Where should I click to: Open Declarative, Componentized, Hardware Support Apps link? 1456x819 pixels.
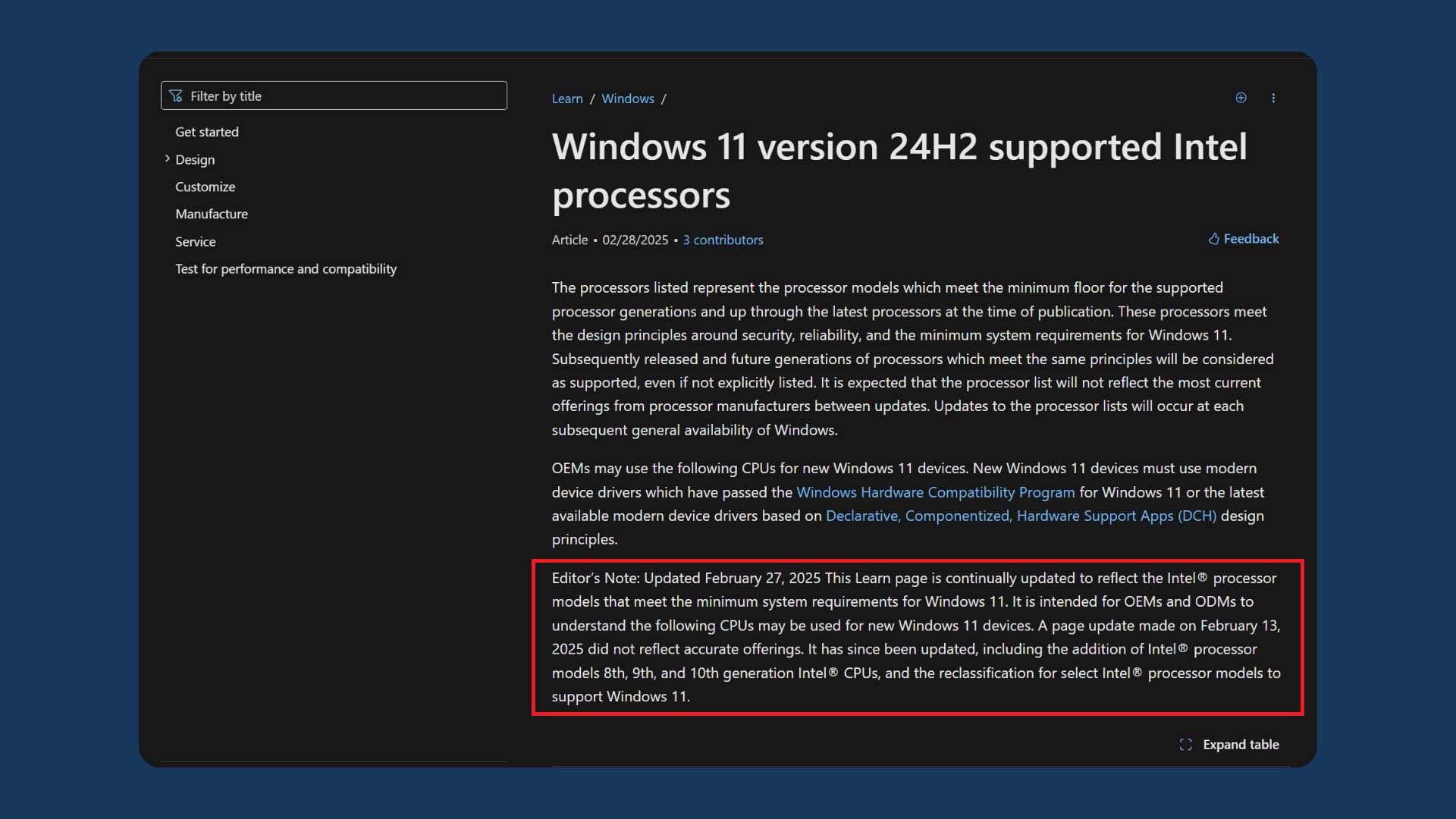click(1021, 516)
